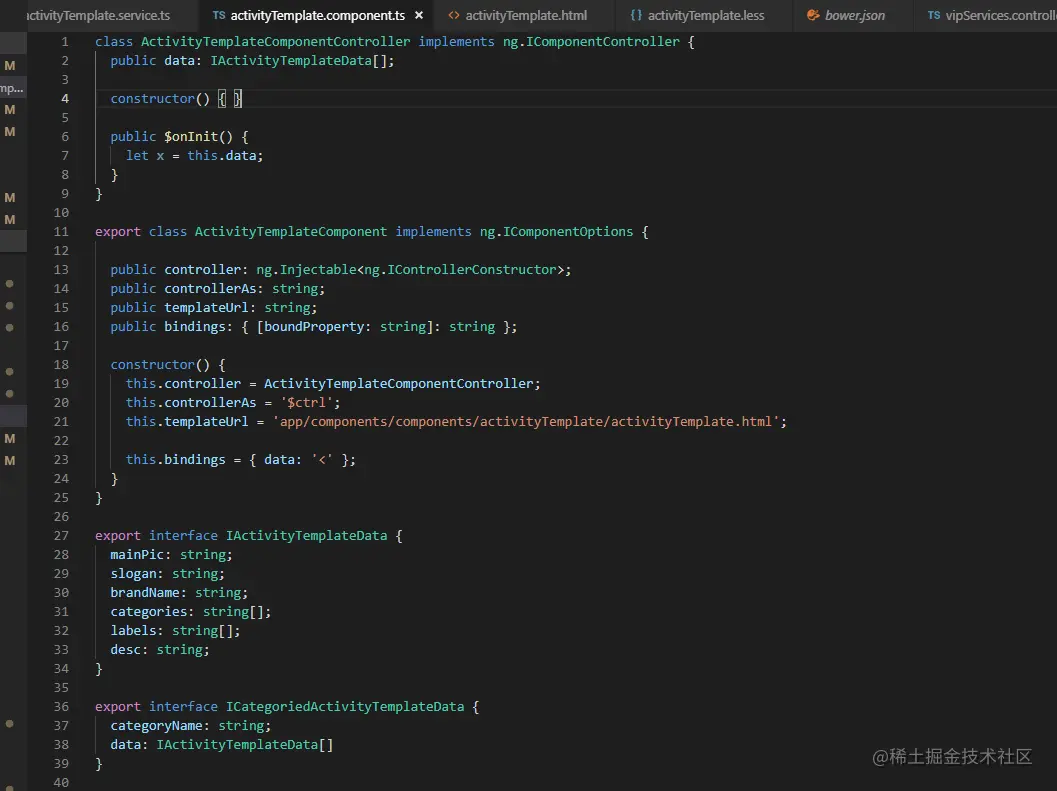Image resolution: width=1057 pixels, height=791 pixels.
Task: Place cursor on 'constructor' in line 4
Action: click(x=152, y=98)
